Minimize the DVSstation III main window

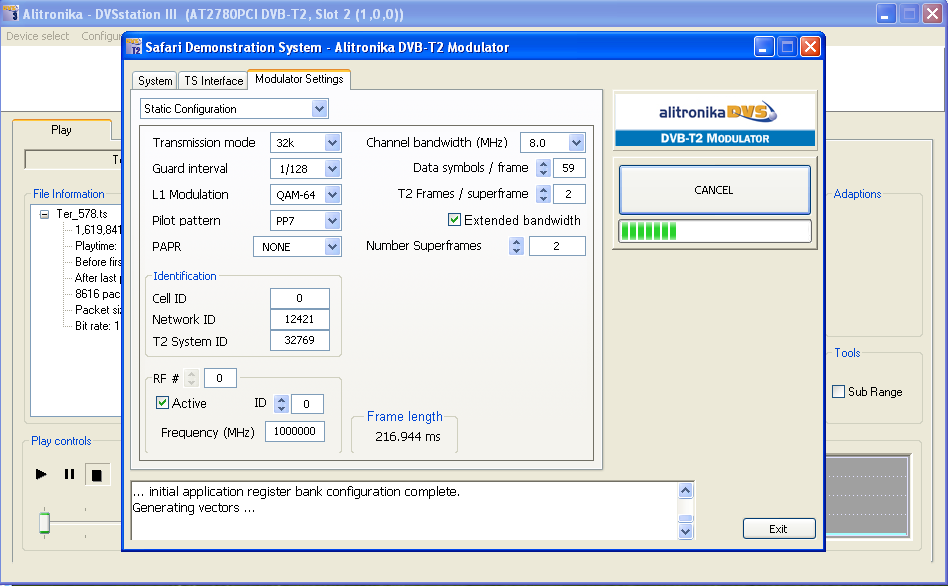(886, 14)
